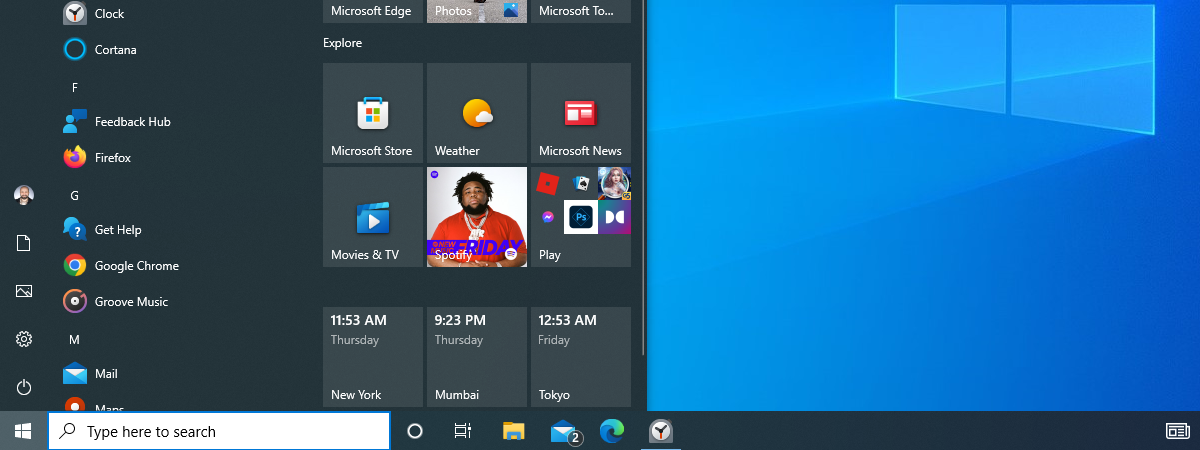Open the user account menu
Screen dimensions: 1200x450
(24, 195)
